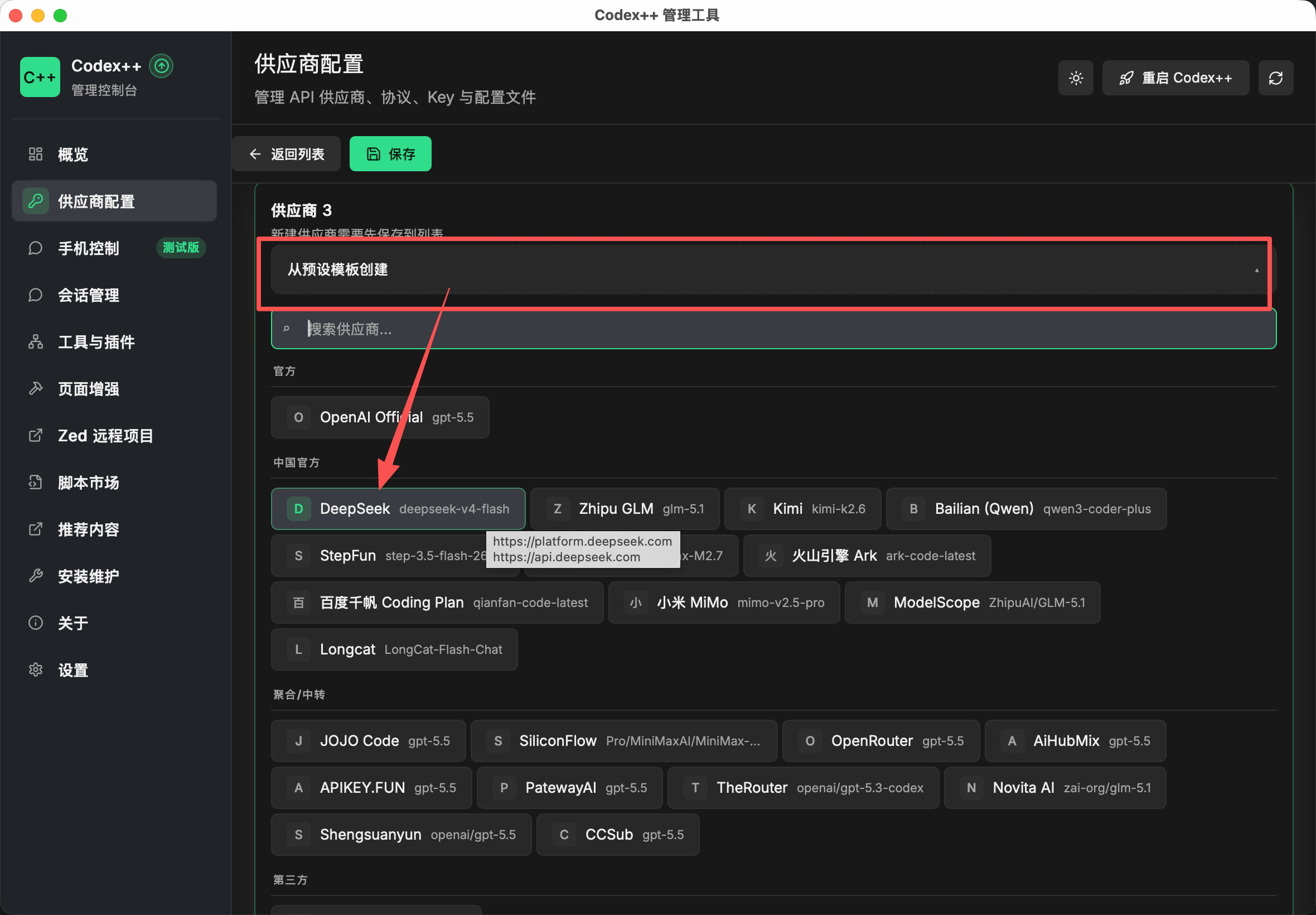Open 页面增强 sidebar item
The image size is (1316, 915).
point(114,389)
